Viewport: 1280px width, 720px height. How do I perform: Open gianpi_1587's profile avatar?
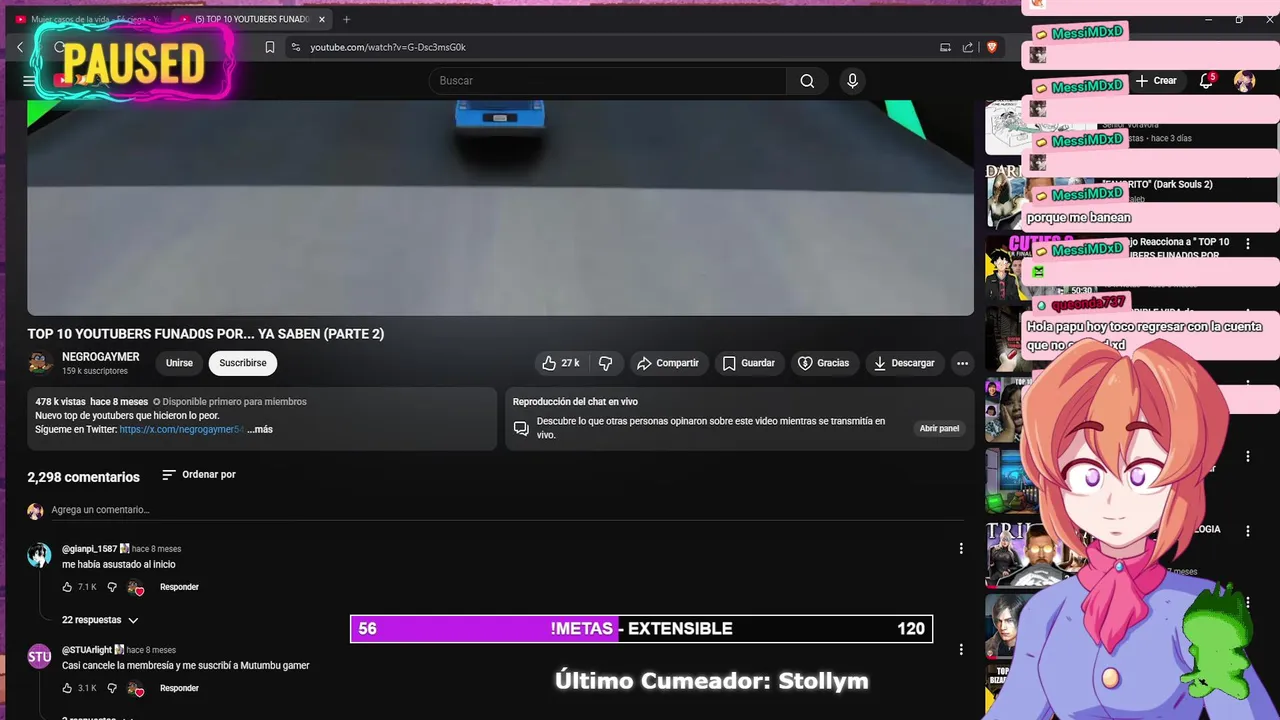pyautogui.click(x=39, y=556)
